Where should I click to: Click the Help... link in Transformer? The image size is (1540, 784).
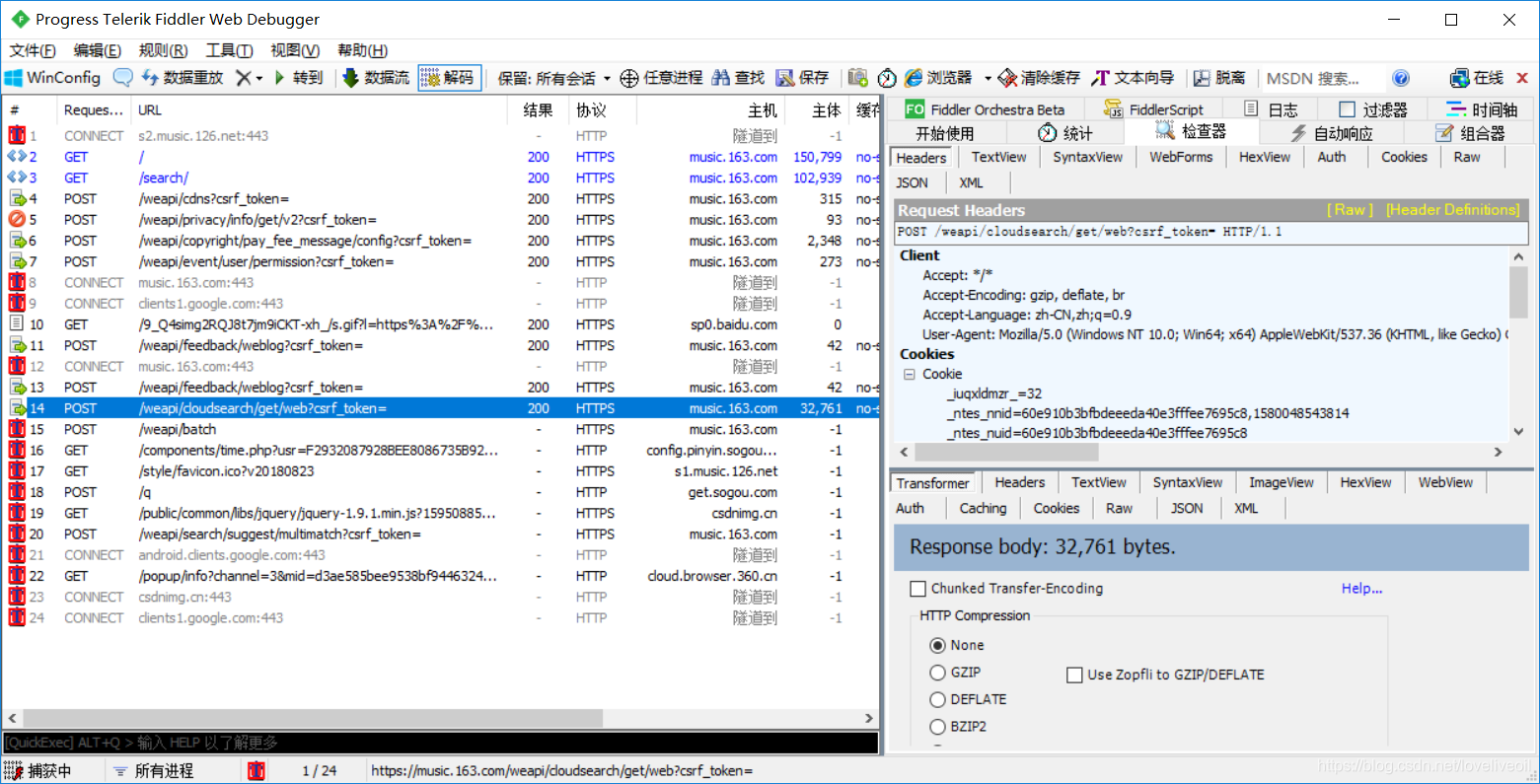point(1361,589)
